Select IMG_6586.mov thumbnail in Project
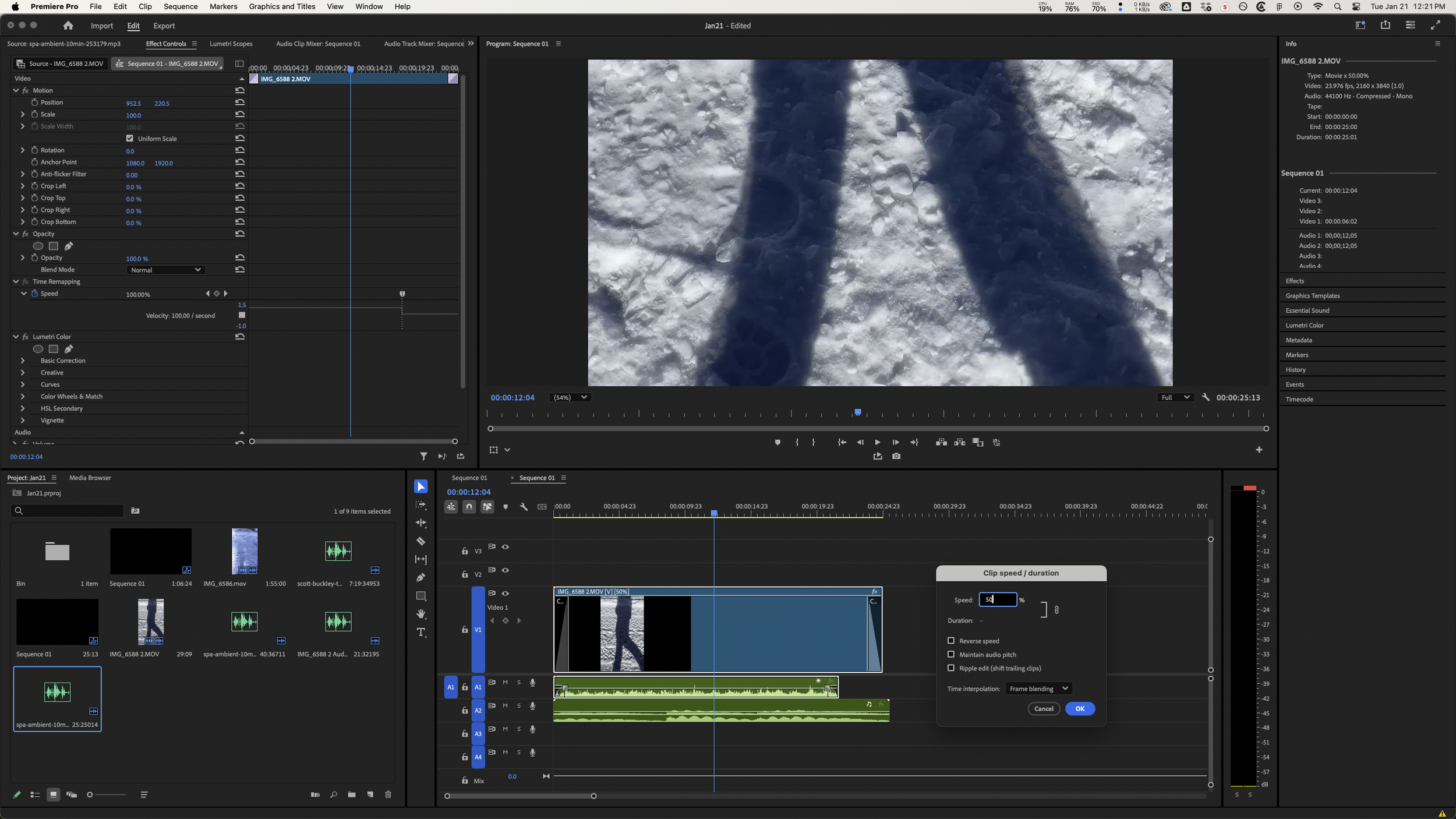 click(x=245, y=552)
